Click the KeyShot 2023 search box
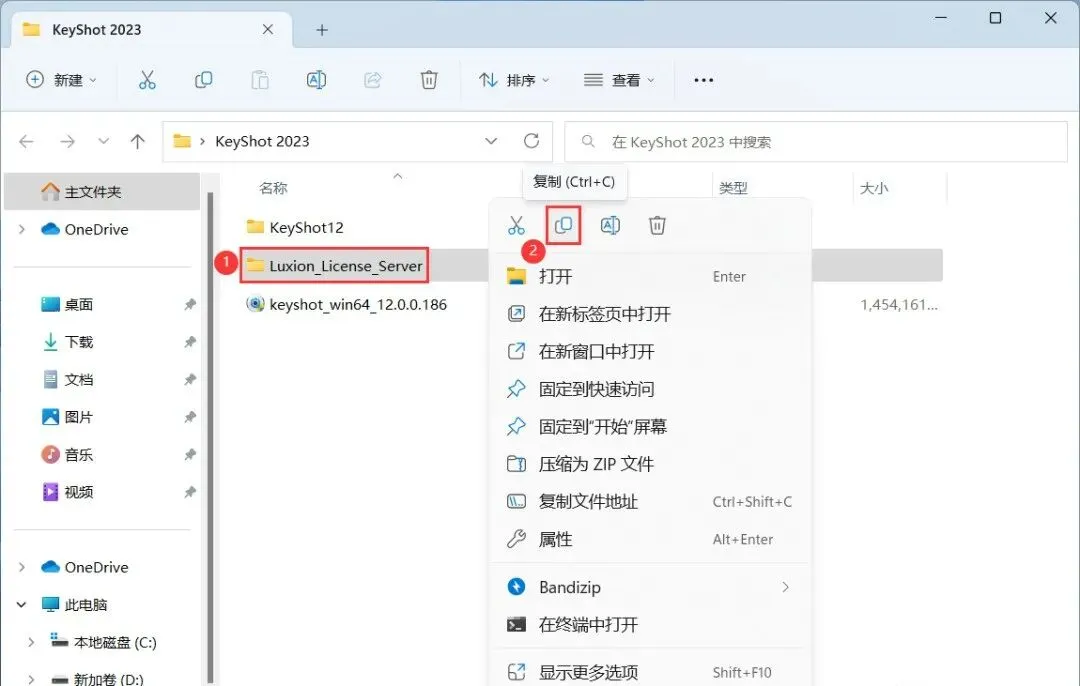 [x=816, y=142]
